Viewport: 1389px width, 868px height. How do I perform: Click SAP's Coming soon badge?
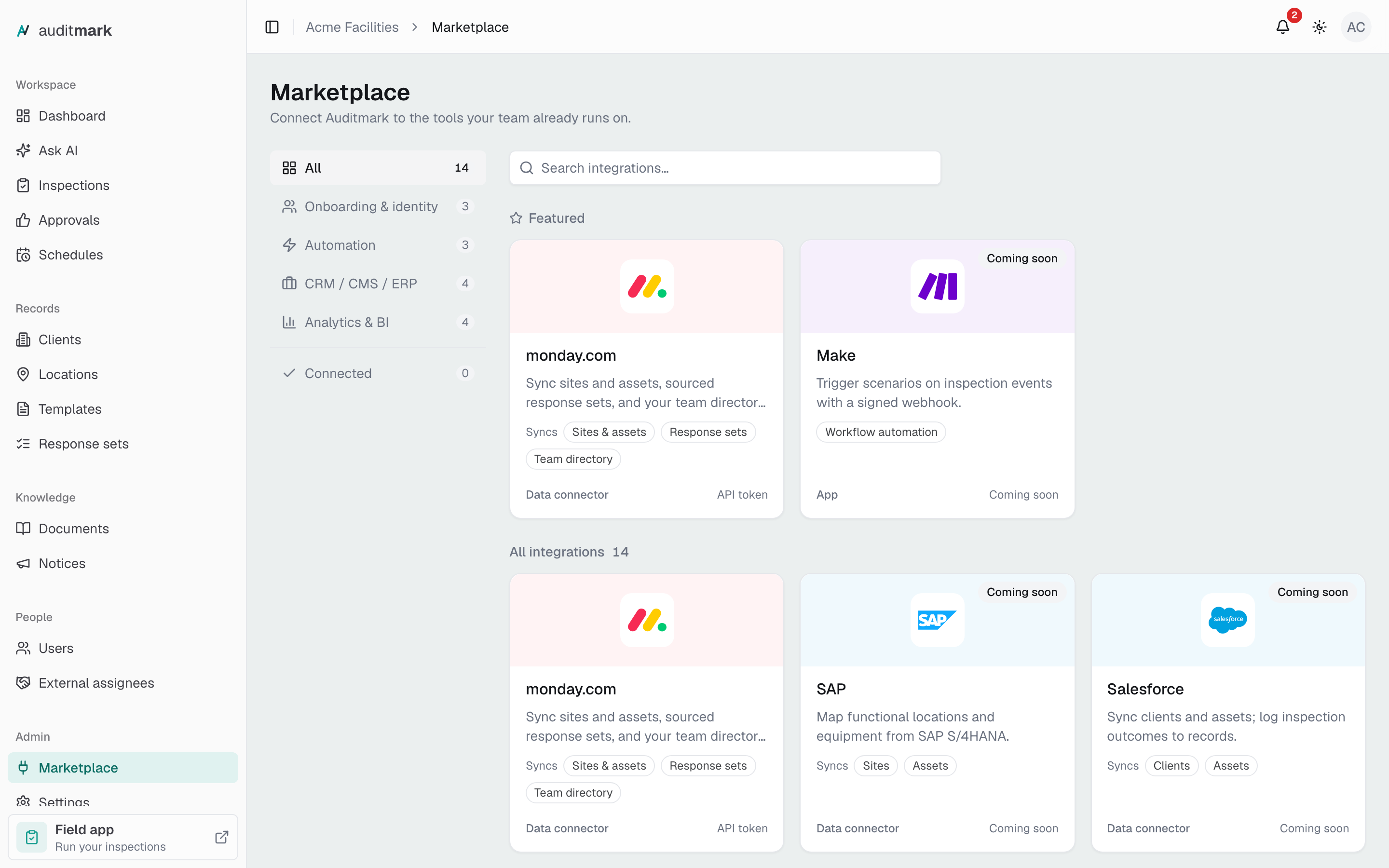point(1021,592)
